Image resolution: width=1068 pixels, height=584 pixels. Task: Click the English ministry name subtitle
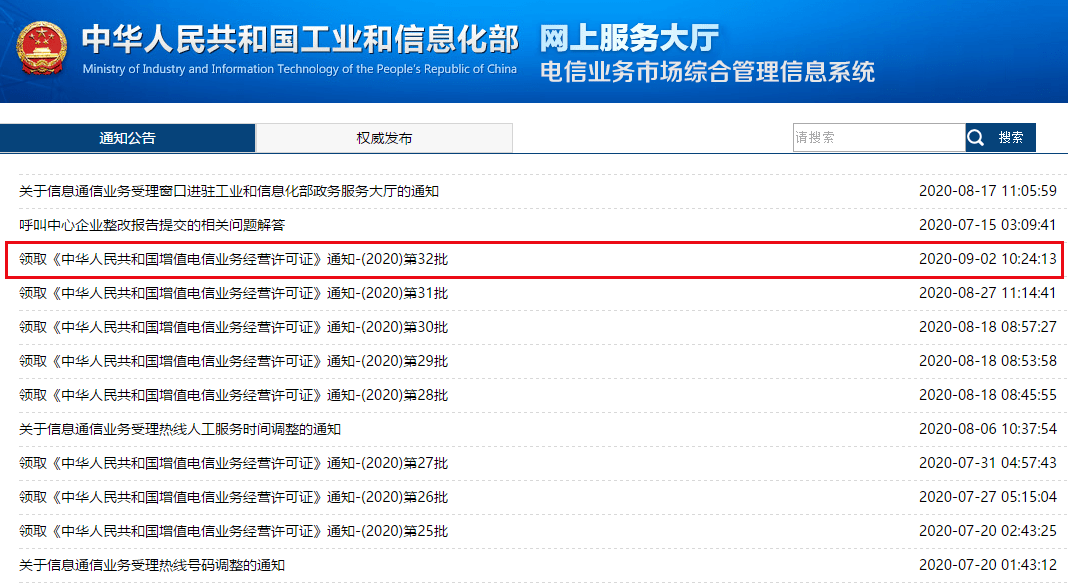click(x=300, y=69)
